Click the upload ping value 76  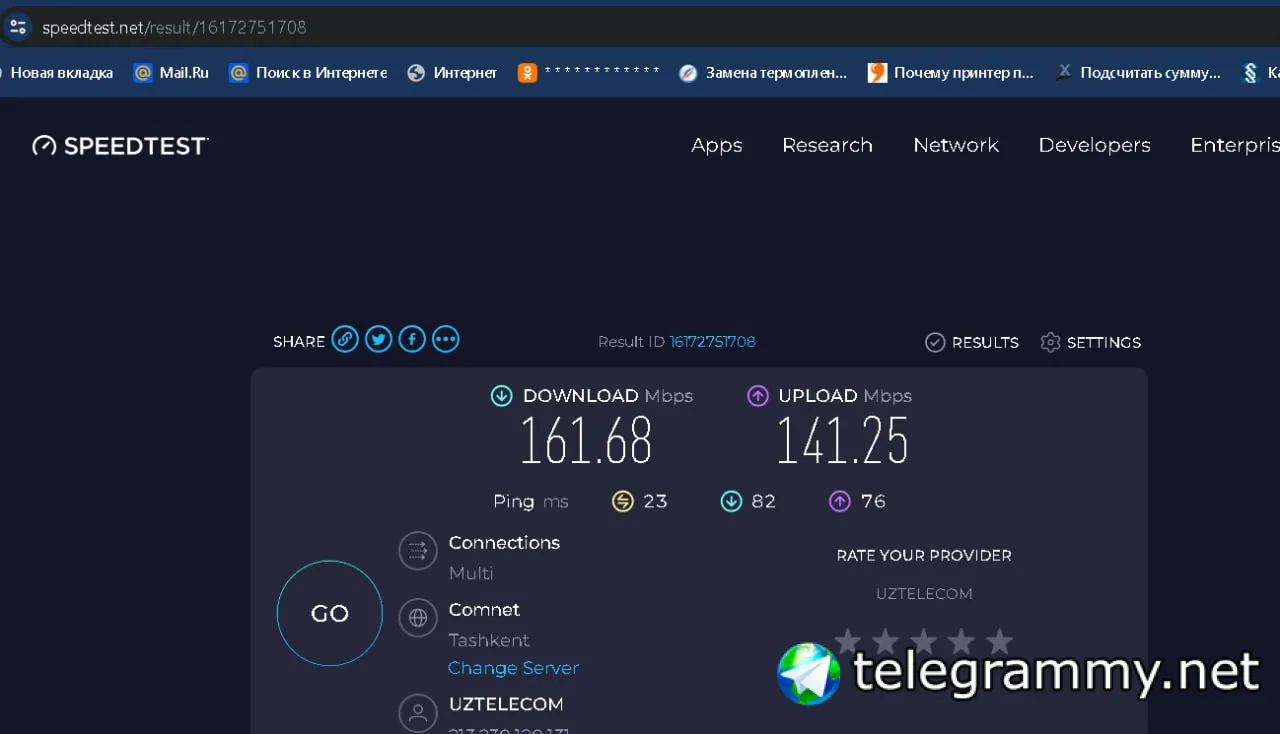click(x=873, y=501)
